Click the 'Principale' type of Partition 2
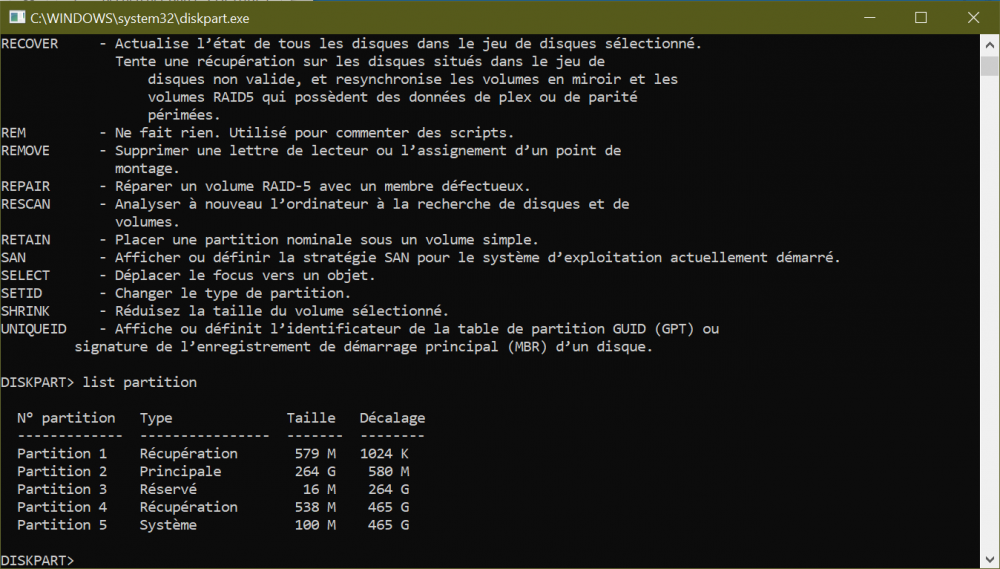 [180, 471]
